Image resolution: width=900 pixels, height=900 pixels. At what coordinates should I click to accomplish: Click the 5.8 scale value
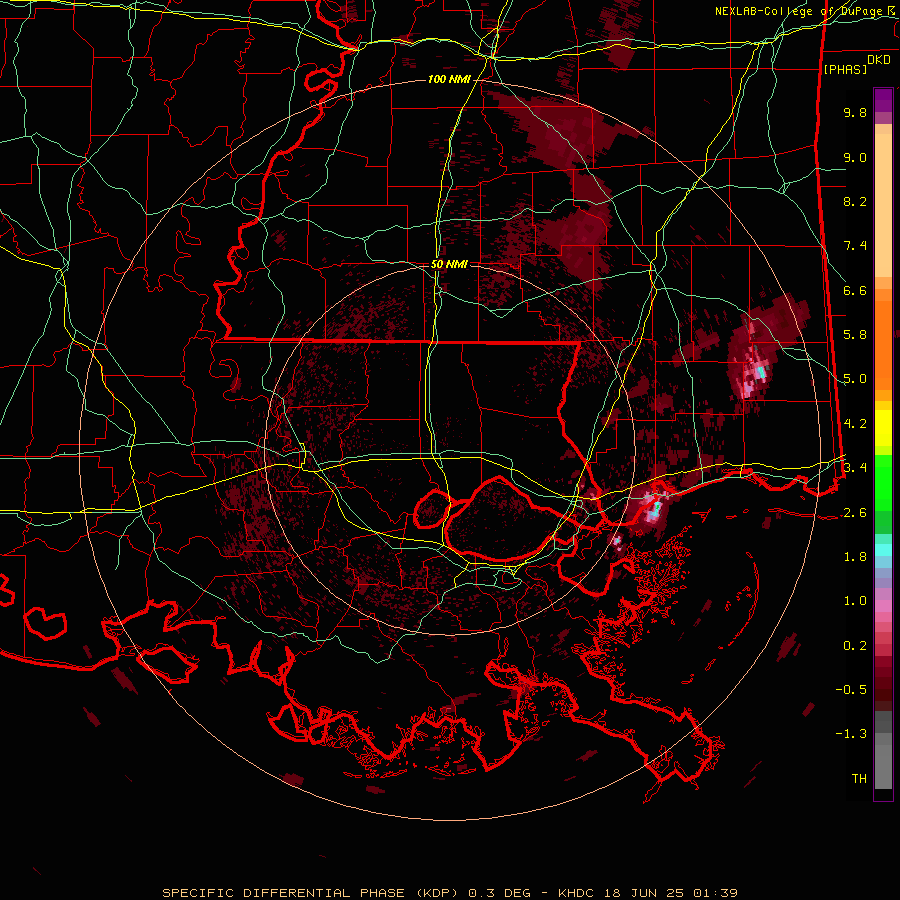coord(855,335)
